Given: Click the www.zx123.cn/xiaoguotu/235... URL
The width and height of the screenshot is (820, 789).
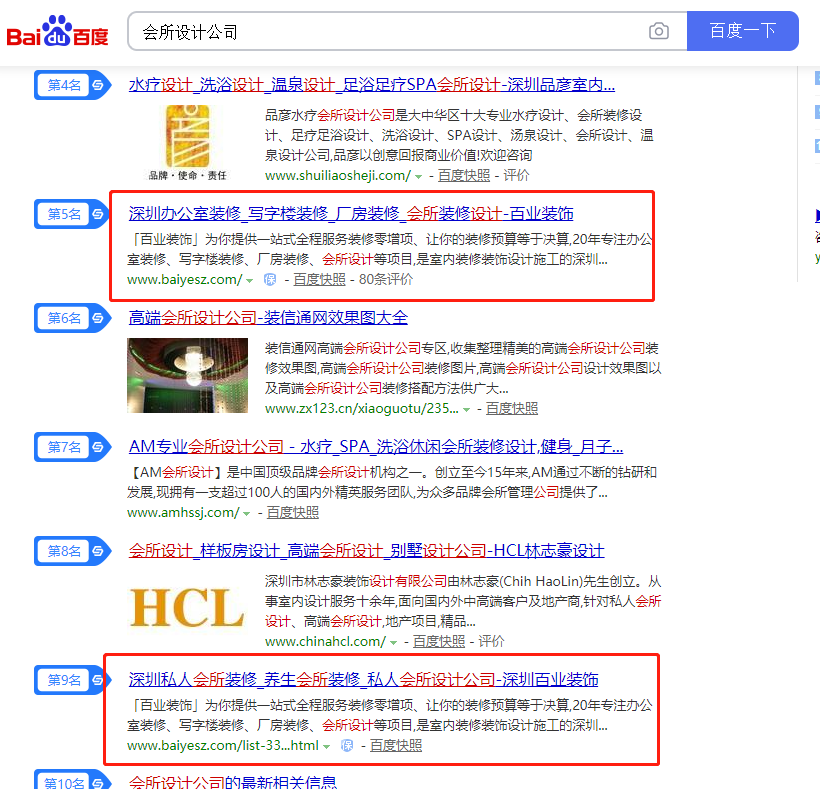Looking at the screenshot, I should 362,409.
